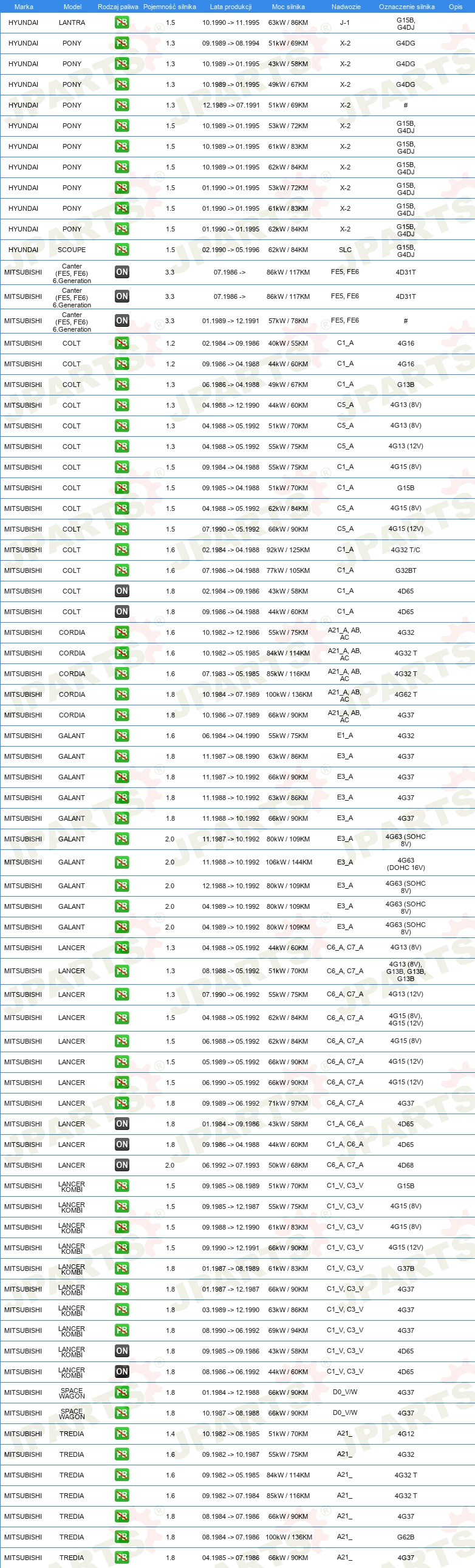
Task: Click the petrol icon for CORDIA 100kW / 136KM
Action: coord(122,694)
